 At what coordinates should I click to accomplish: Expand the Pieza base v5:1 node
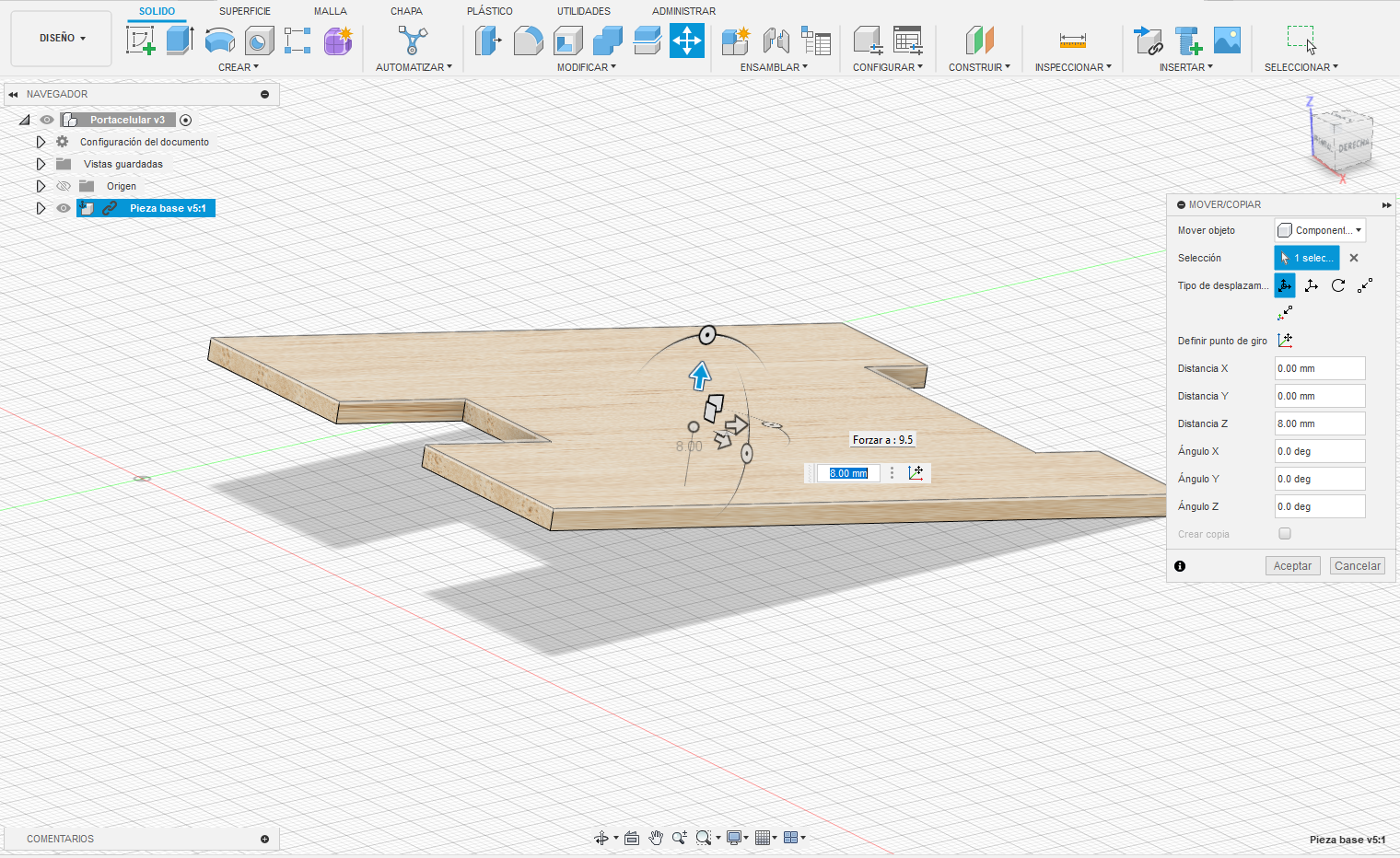tap(41, 208)
